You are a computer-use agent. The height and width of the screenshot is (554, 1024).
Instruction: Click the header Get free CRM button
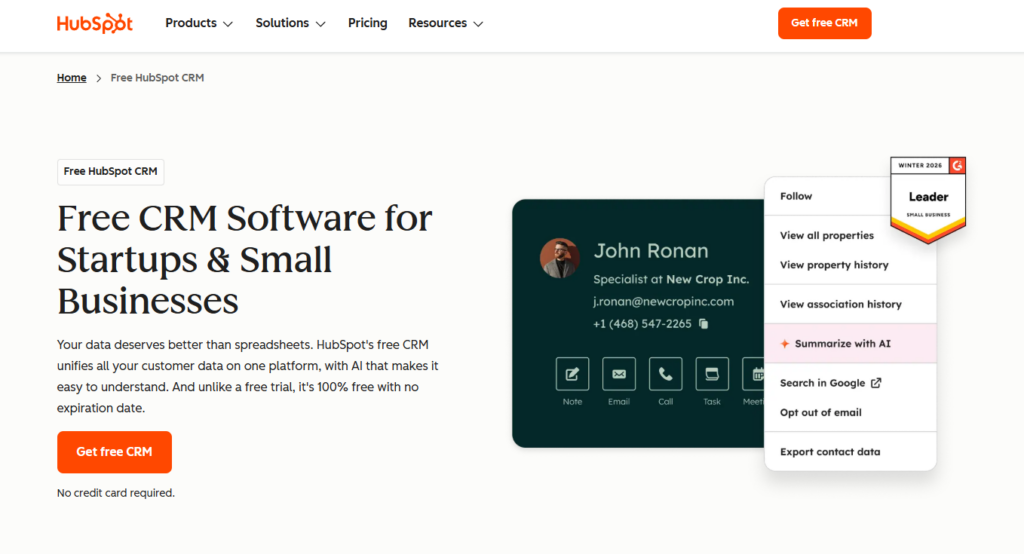(x=824, y=24)
